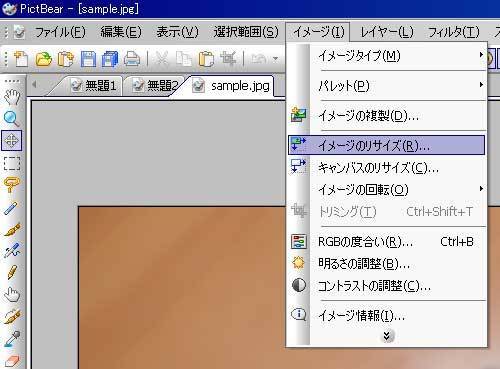Select the Finger smudge tool
The width and height of the screenshot is (500, 369).
pyautogui.click(x=12, y=295)
